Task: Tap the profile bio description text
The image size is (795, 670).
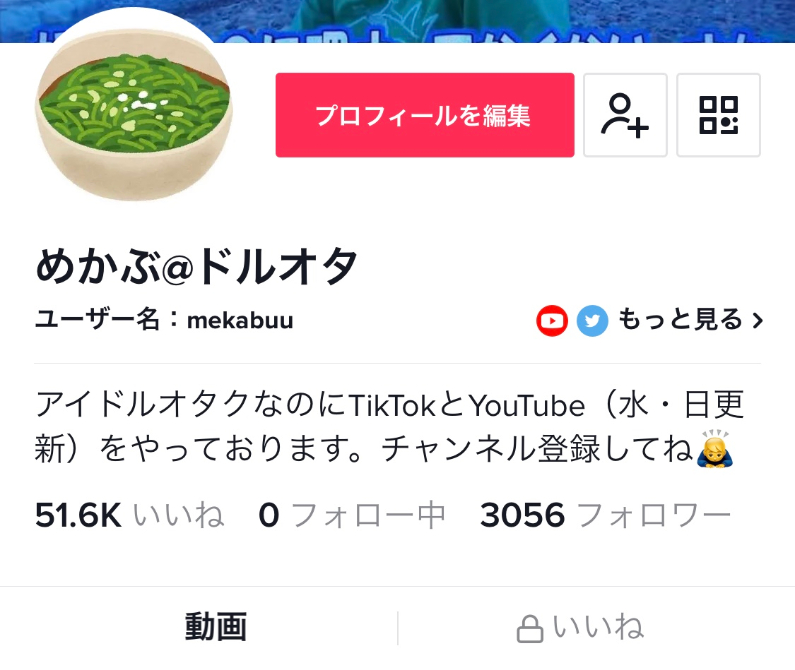Action: [389, 427]
